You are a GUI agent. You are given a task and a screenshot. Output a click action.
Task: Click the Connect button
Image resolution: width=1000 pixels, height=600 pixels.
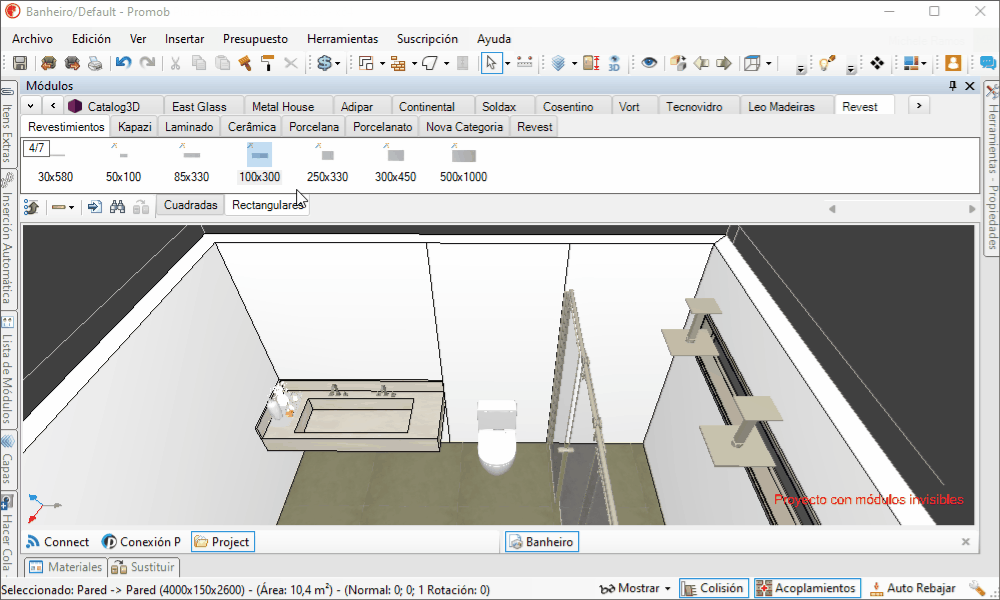[x=58, y=542]
